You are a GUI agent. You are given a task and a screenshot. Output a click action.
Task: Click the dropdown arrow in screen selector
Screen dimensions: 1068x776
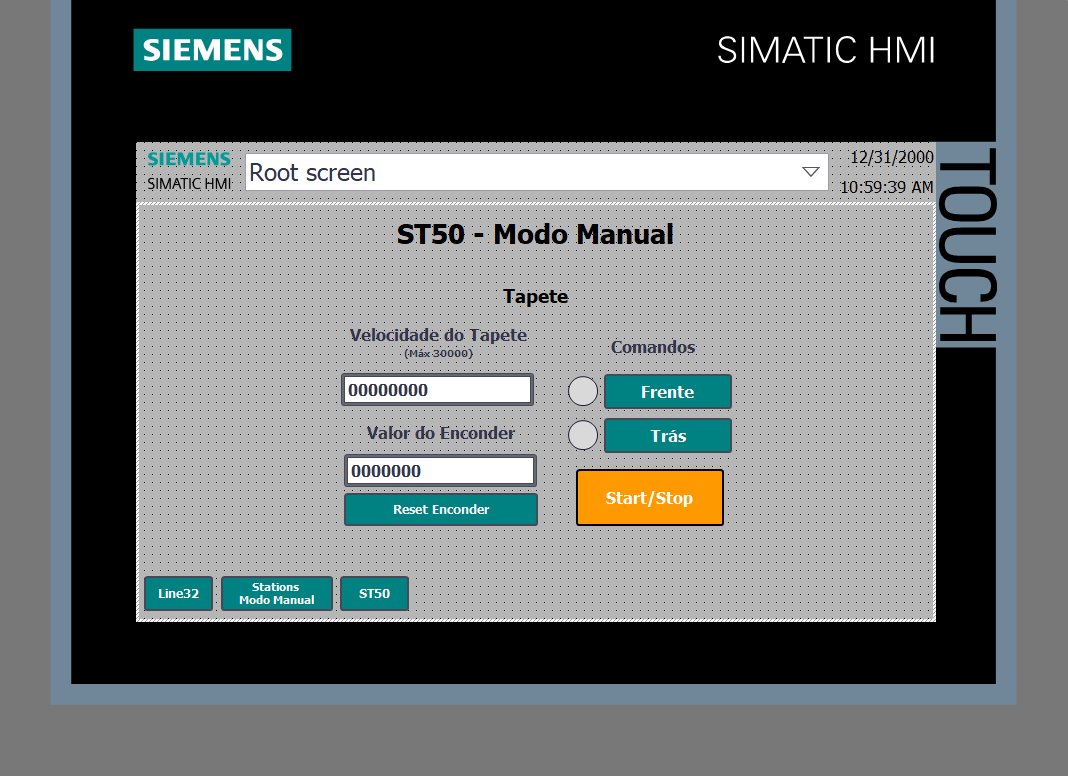[x=811, y=172]
